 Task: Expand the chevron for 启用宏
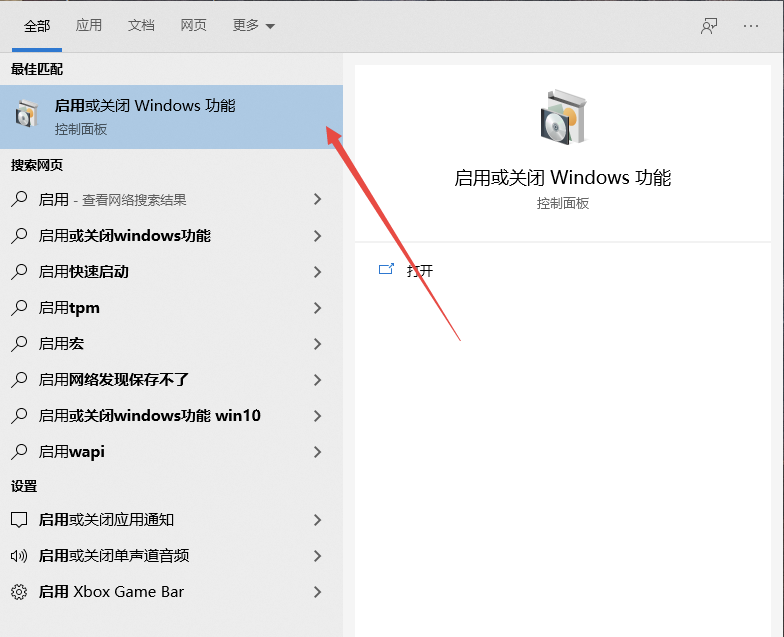(317, 344)
